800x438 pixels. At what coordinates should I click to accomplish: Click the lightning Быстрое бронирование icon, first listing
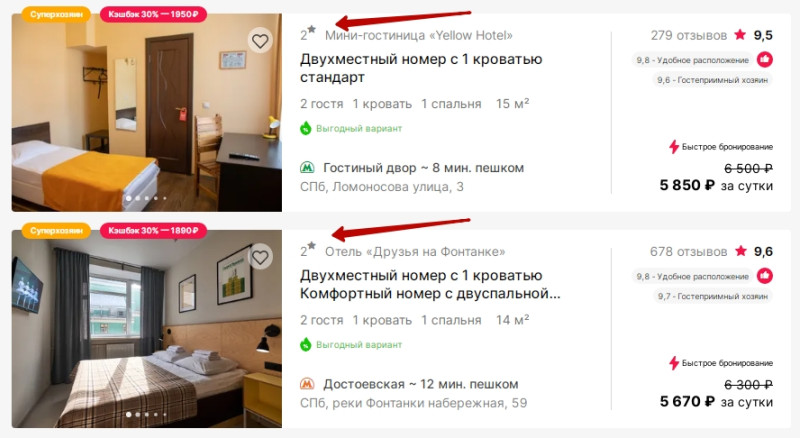673,147
